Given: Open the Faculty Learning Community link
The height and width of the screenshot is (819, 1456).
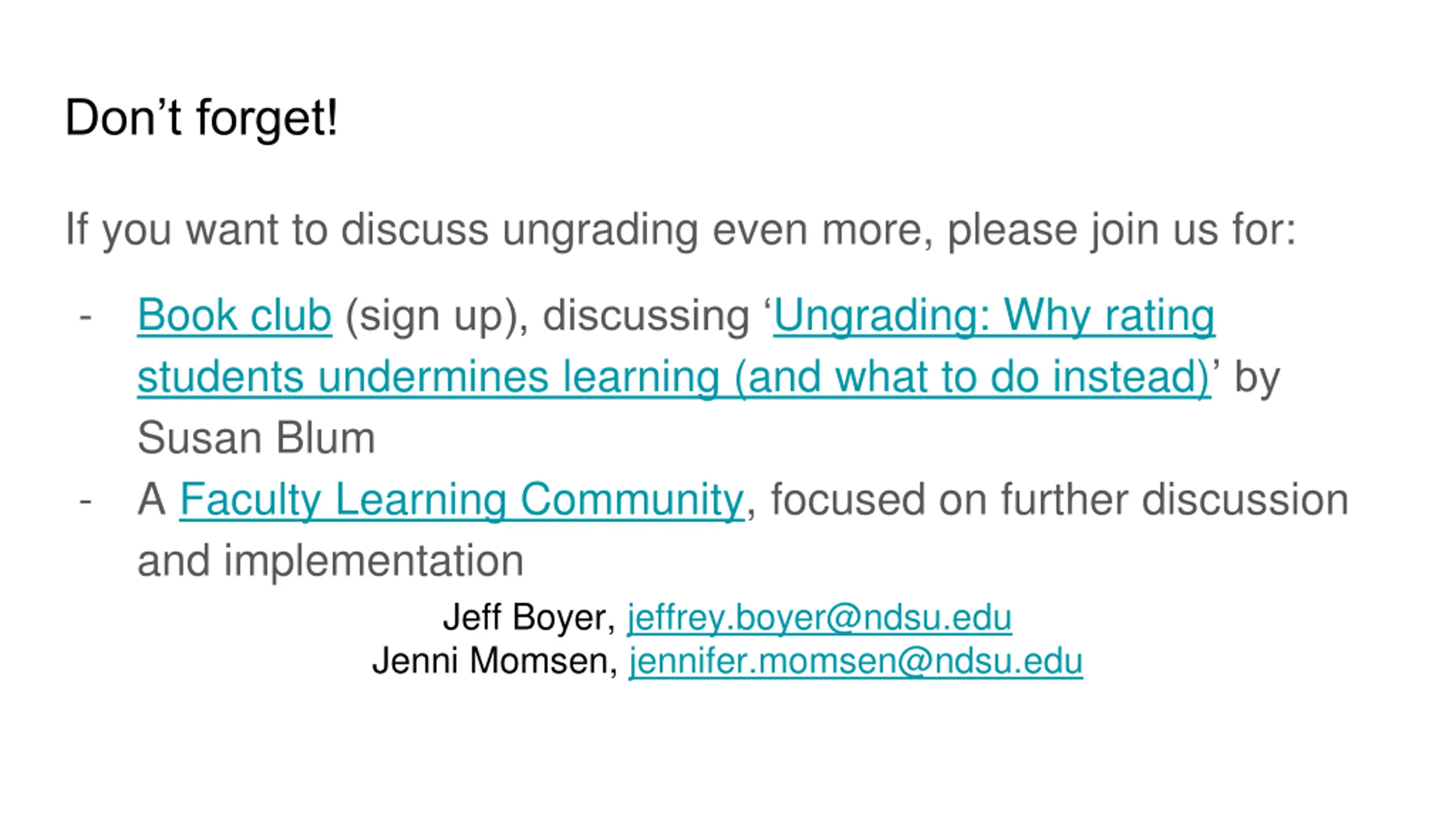Looking at the screenshot, I should click(461, 500).
